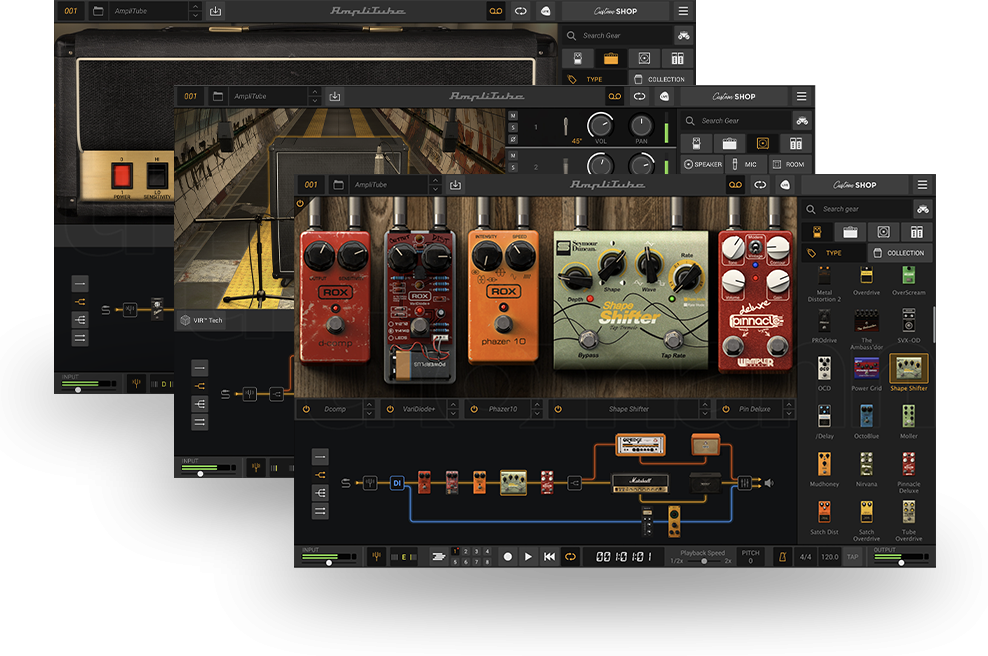Bypass the Phazer10 with its power button
This screenshot has width=988, height=656.
[x=474, y=409]
